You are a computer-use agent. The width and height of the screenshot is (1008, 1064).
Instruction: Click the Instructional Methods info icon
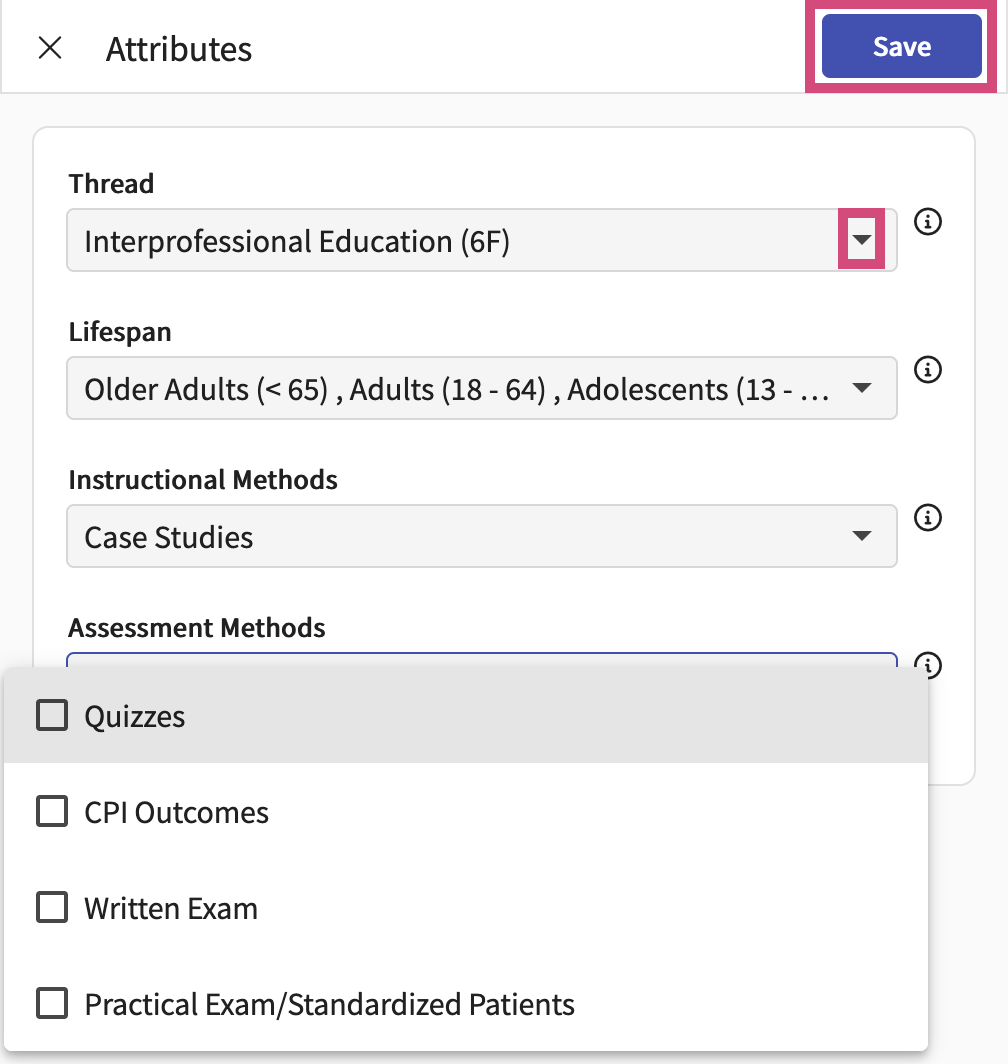927,518
